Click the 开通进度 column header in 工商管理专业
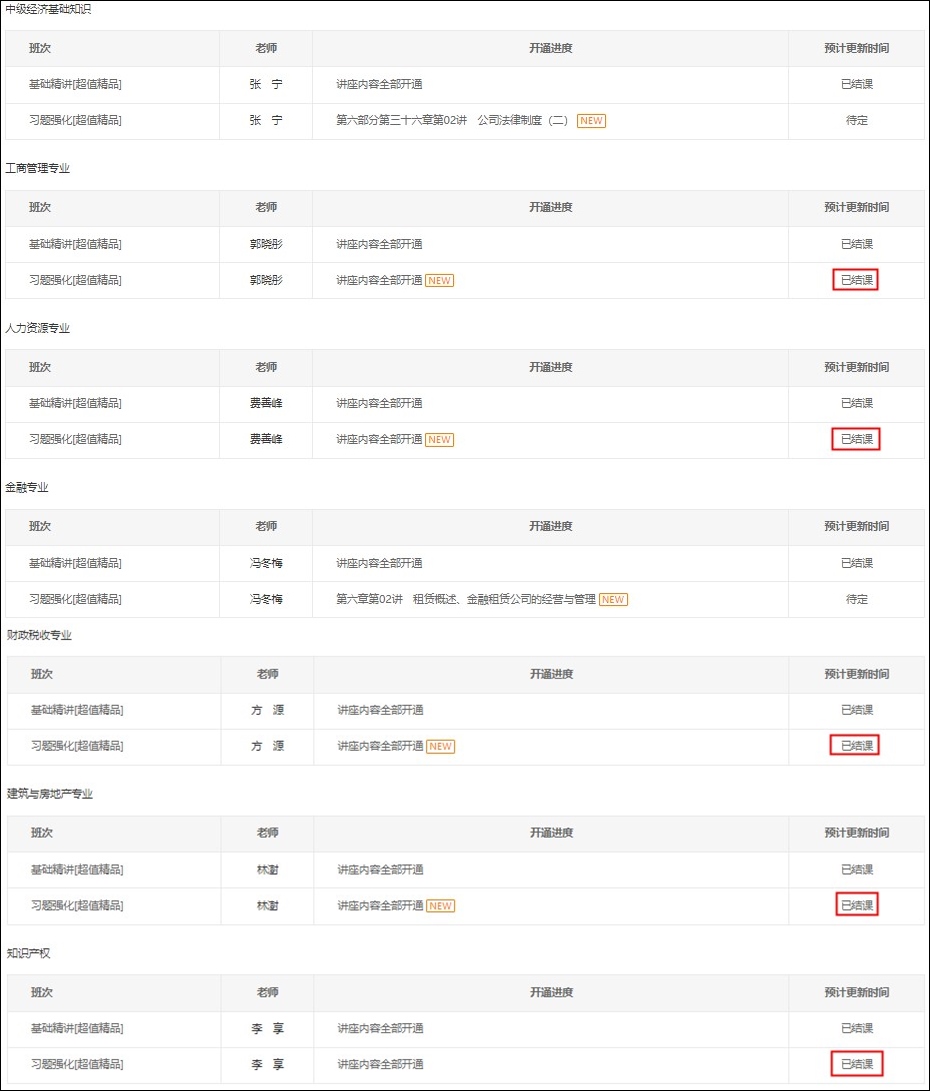The width and height of the screenshot is (930, 1091). coord(551,208)
